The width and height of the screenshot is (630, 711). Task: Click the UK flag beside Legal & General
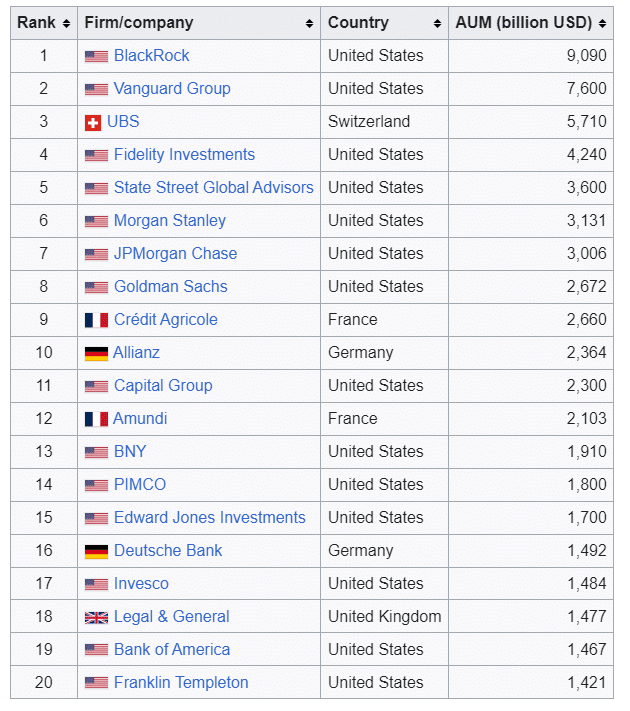click(96, 618)
